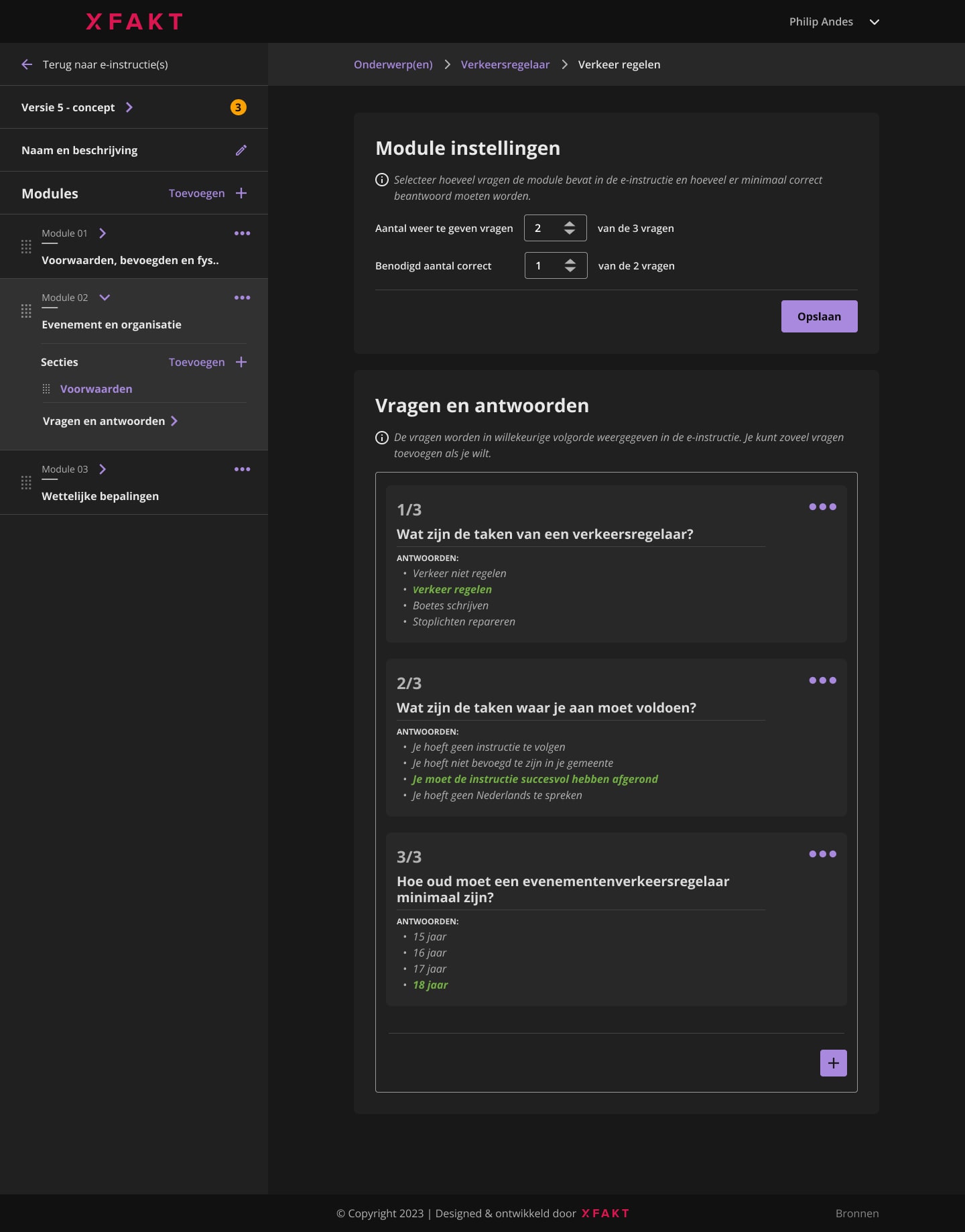Click Toevoegen link beside Secties

tap(196, 362)
